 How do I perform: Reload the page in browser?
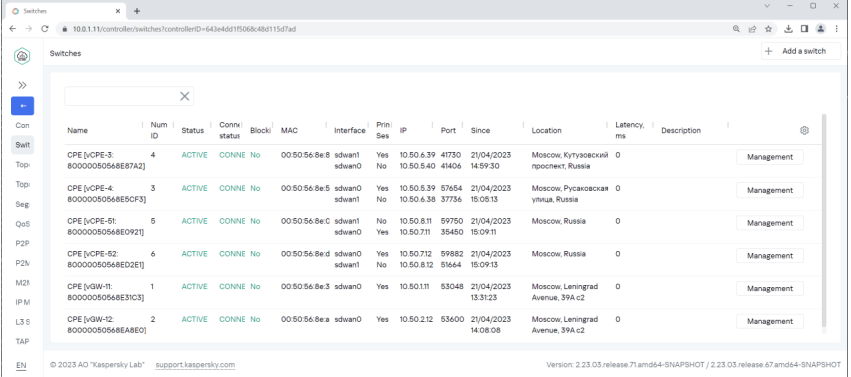pos(45,29)
